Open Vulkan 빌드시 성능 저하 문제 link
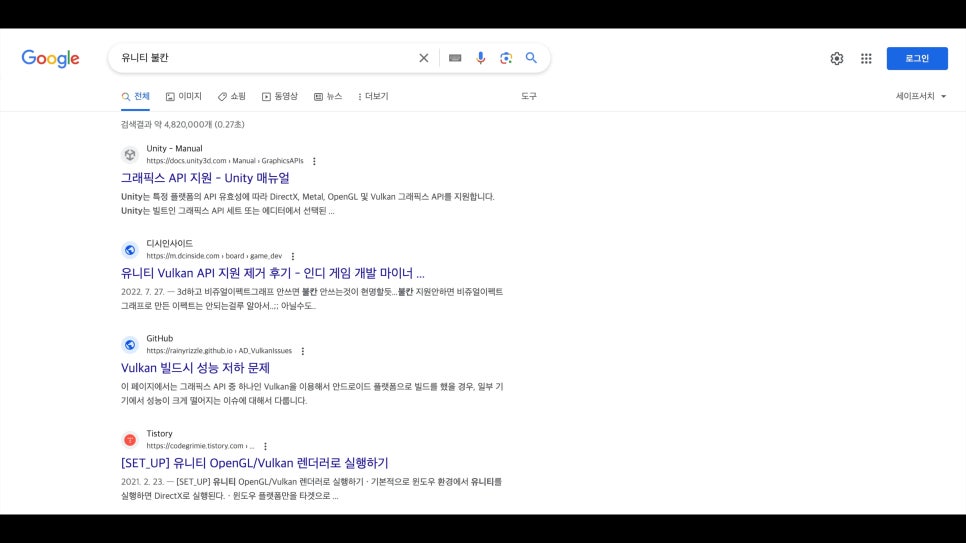 point(195,368)
